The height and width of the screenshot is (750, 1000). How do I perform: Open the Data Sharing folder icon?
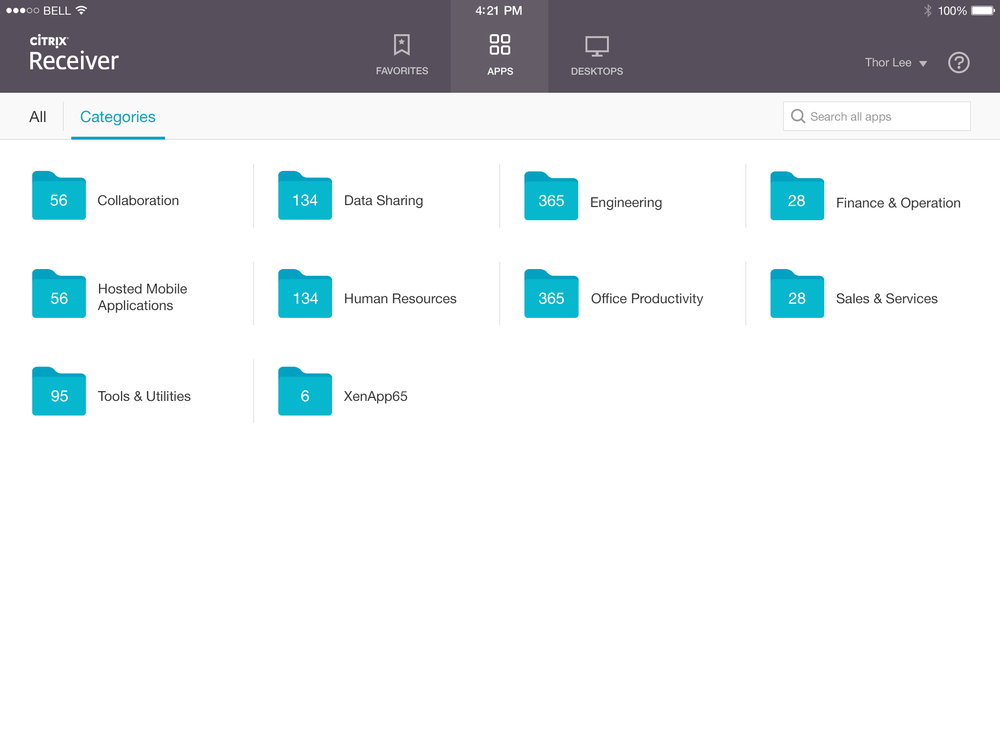pyautogui.click(x=305, y=195)
